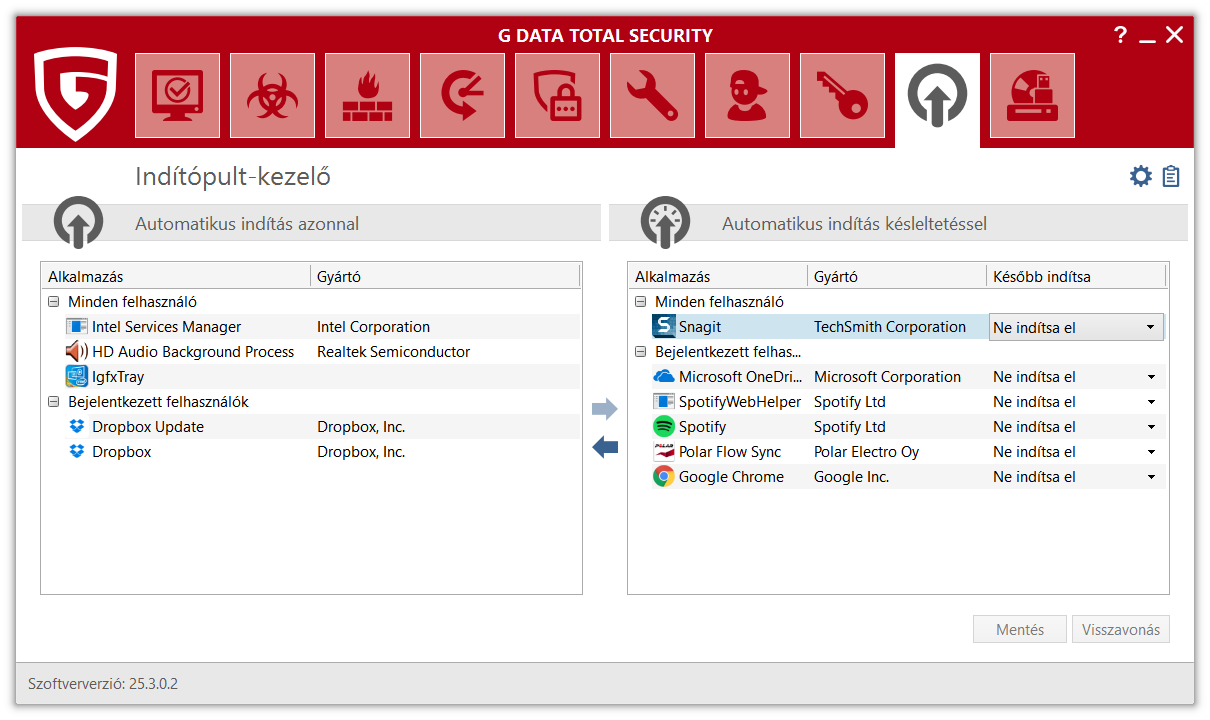Open the parental control child icon
This screenshot has height=720, width=1210.
pyautogui.click(x=747, y=95)
